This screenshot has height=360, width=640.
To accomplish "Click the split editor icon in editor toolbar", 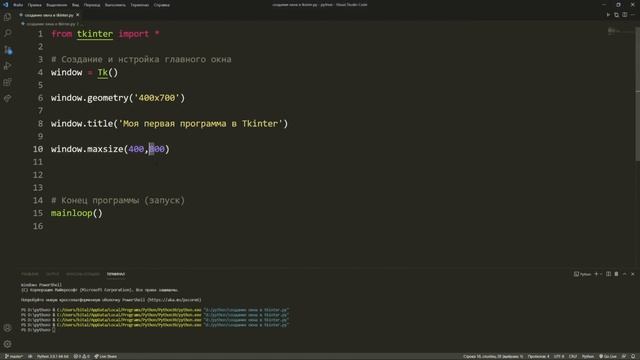I will tap(624, 15).
